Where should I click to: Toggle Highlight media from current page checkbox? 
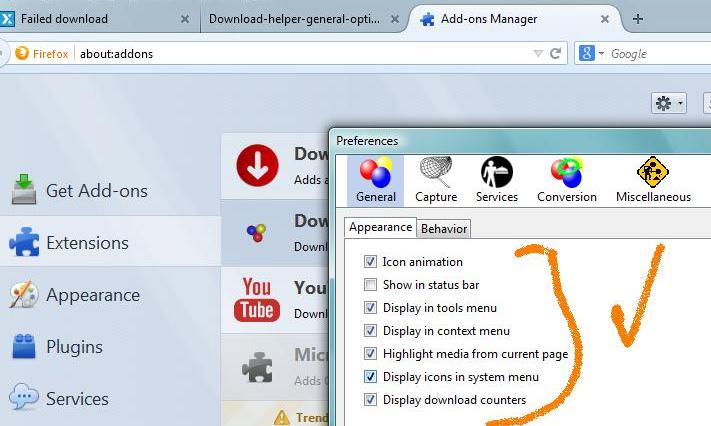[370, 353]
